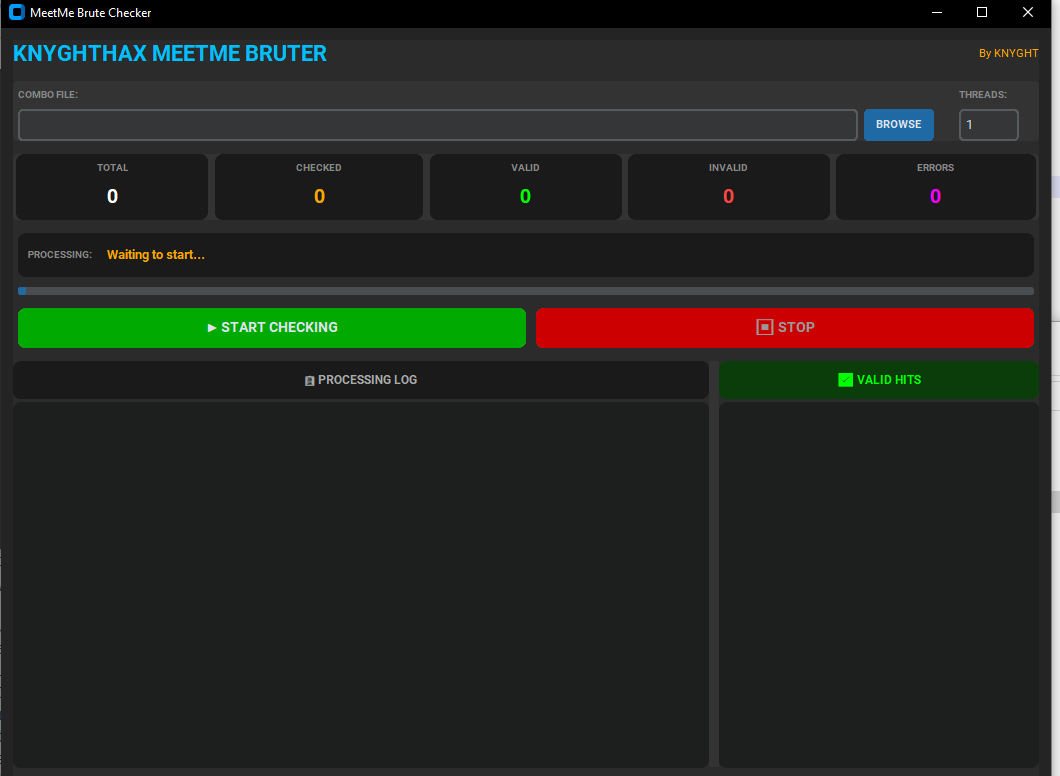Click the clipboard icon beside Processing Log
The image size is (1060, 776).
click(x=310, y=381)
